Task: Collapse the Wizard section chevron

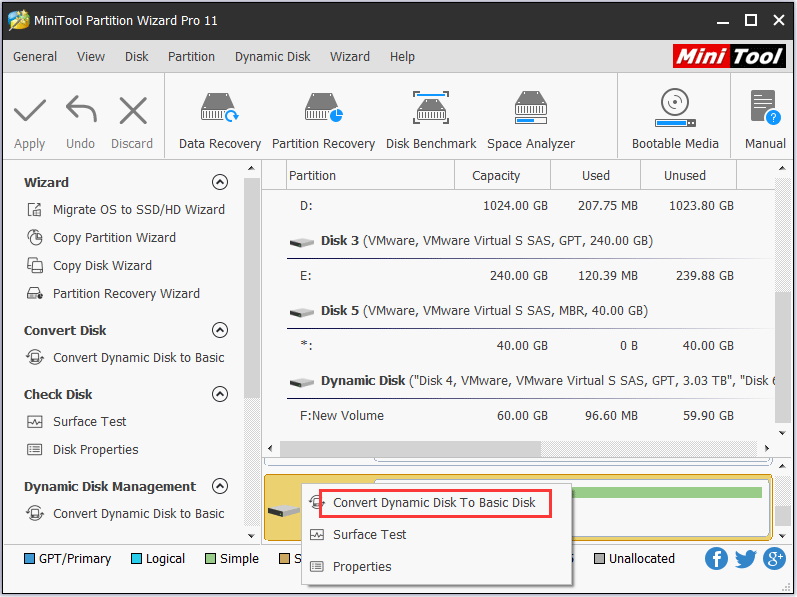Action: (220, 182)
